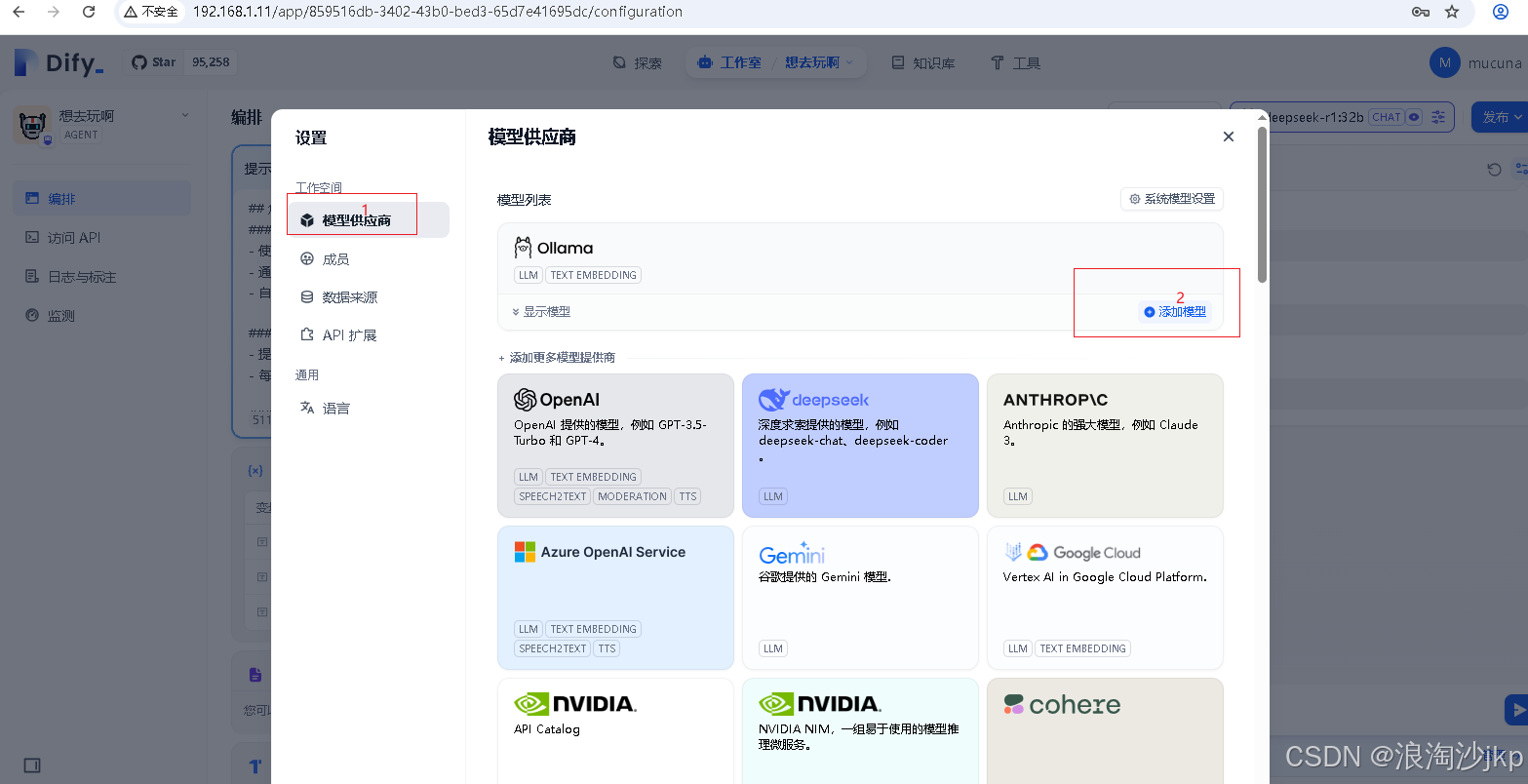The height and width of the screenshot is (784, 1528).
Task: Click the Dify logo in the header
Action: point(59,62)
